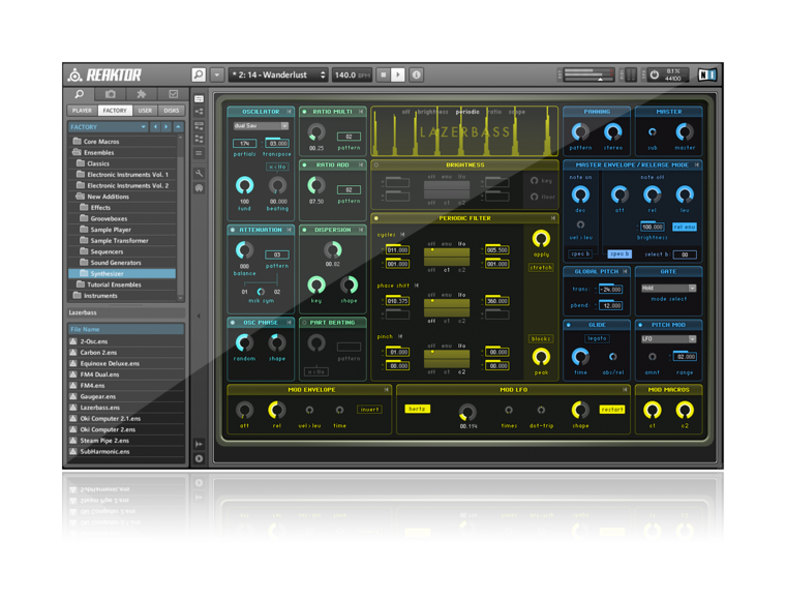Image resolution: width=786 pixels, height=600 pixels.
Task: Open the Wanderlust preset selector dropdown
Action: pyautogui.click(x=278, y=75)
